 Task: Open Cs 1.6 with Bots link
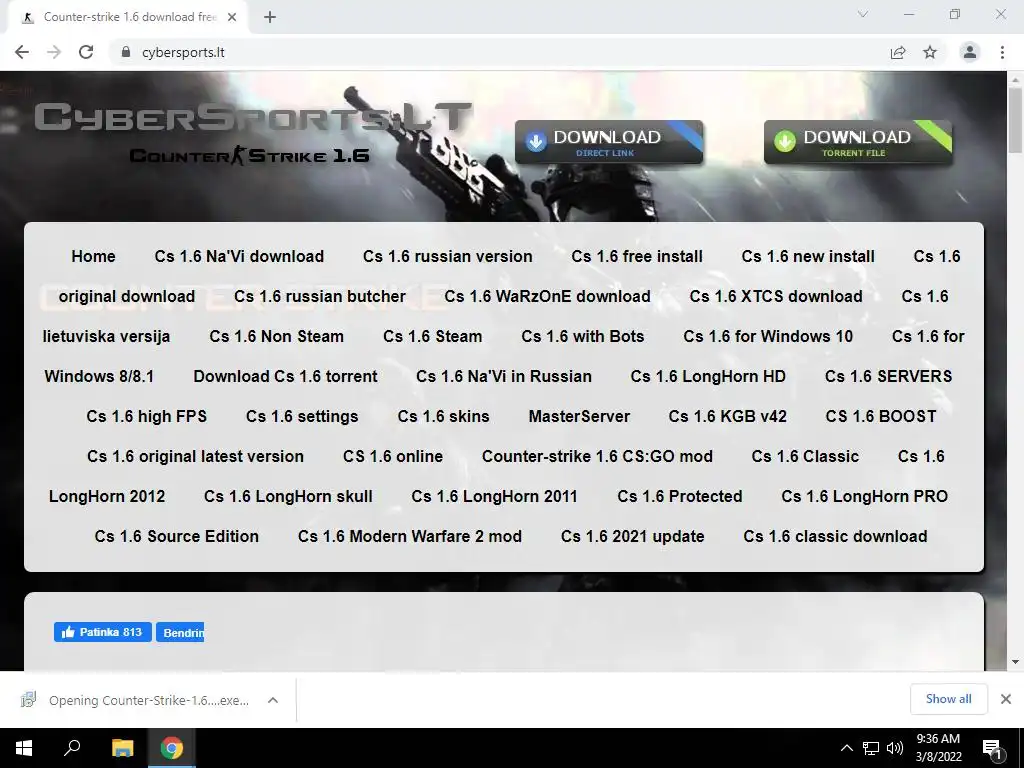pos(583,336)
